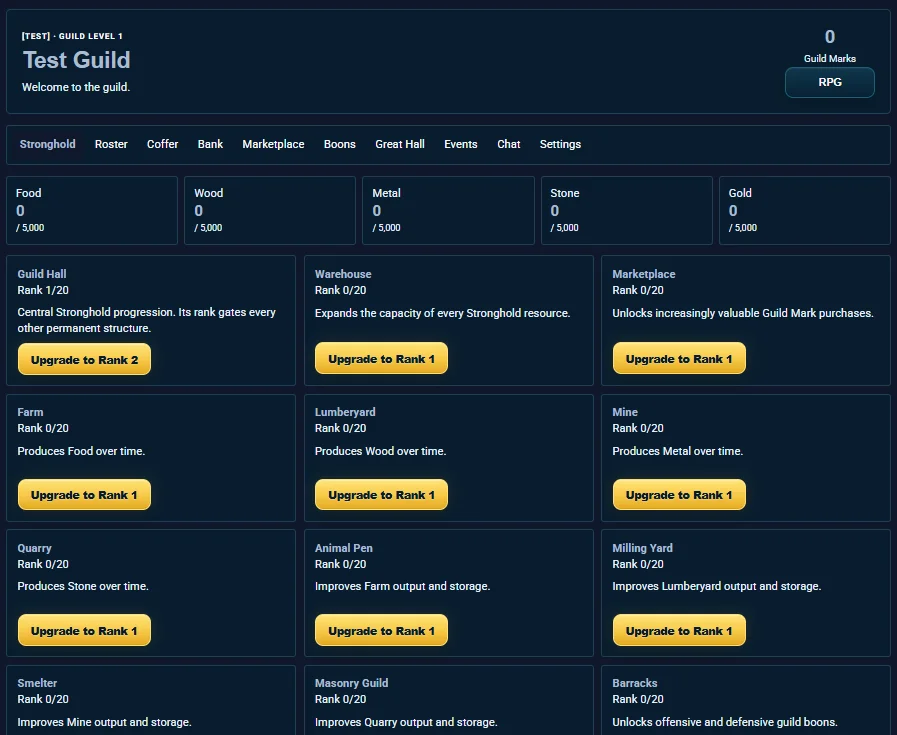Click the "Rank 1/20" text on Guild Hall
Image resolution: width=897 pixels, height=735 pixels.
[43, 290]
